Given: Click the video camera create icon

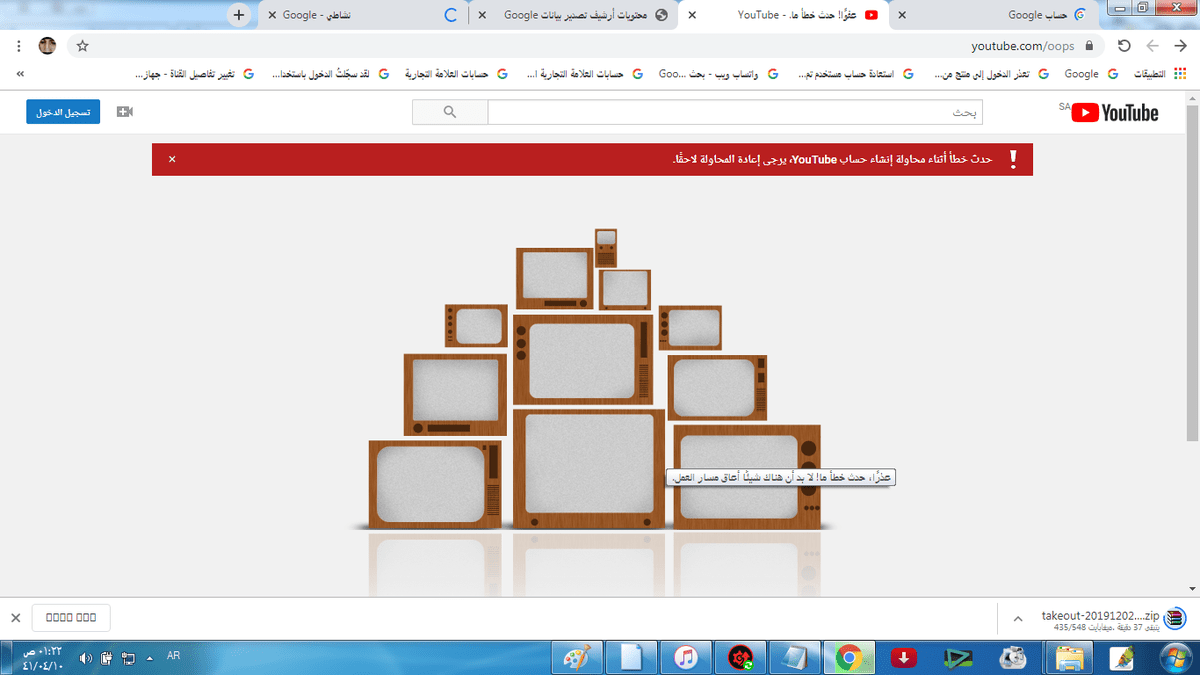Looking at the screenshot, I should tap(125, 112).
